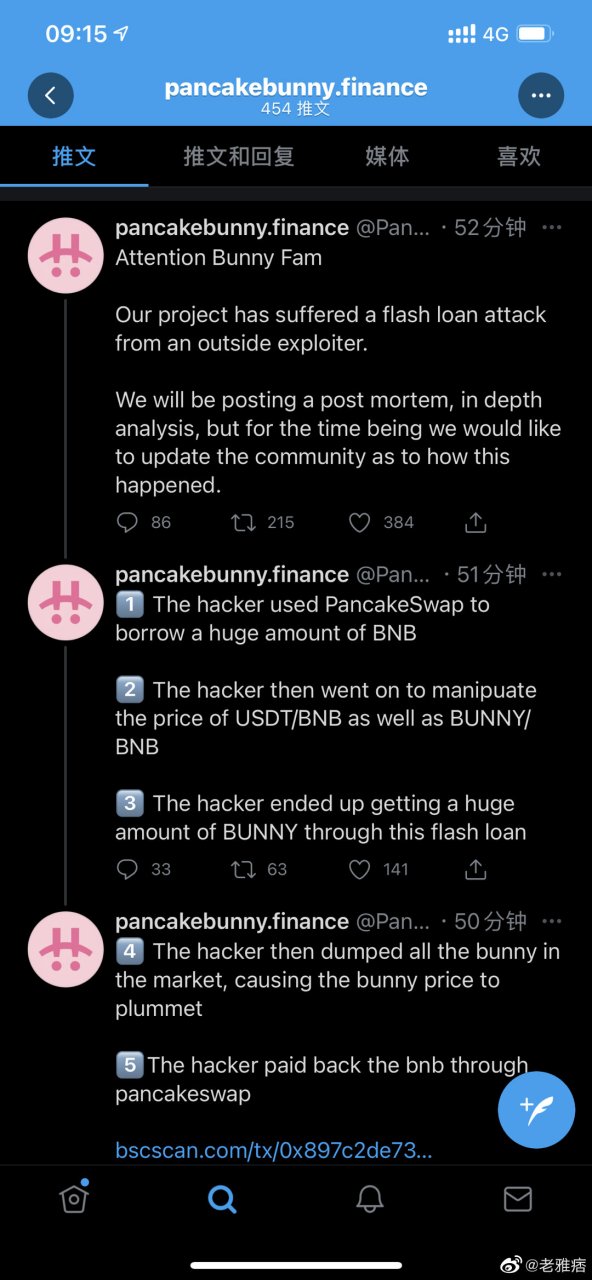Reply to the flash loan attack tweet
592x1280 pixels.
click(124, 522)
